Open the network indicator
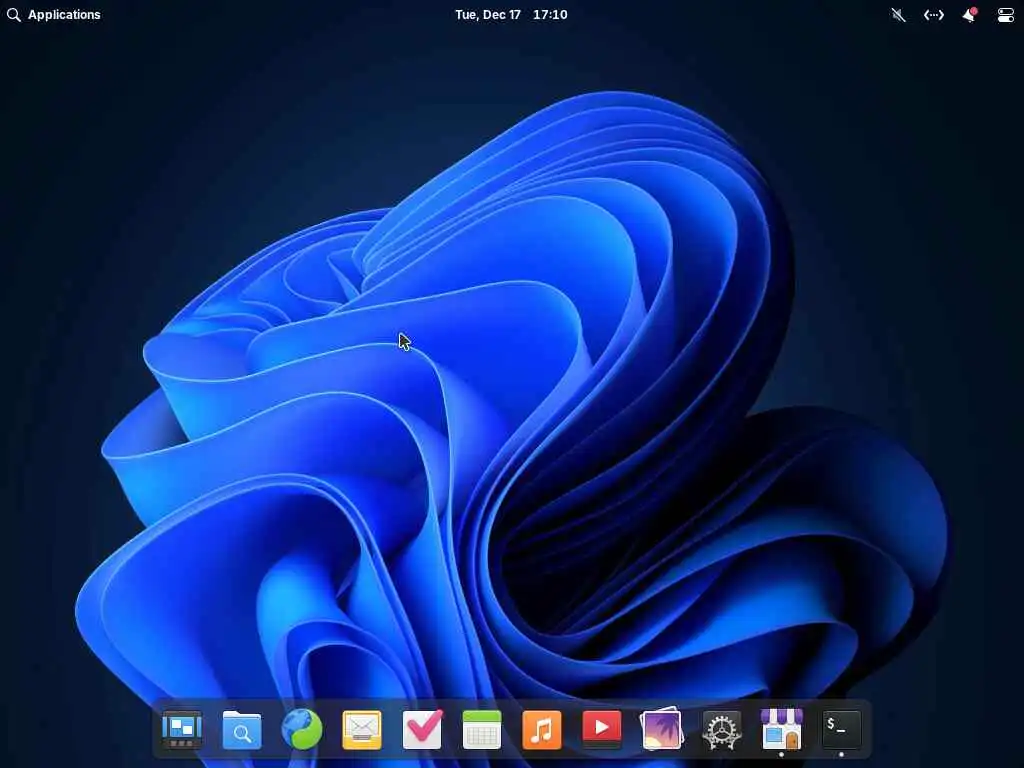1024x768 pixels. [934, 14]
